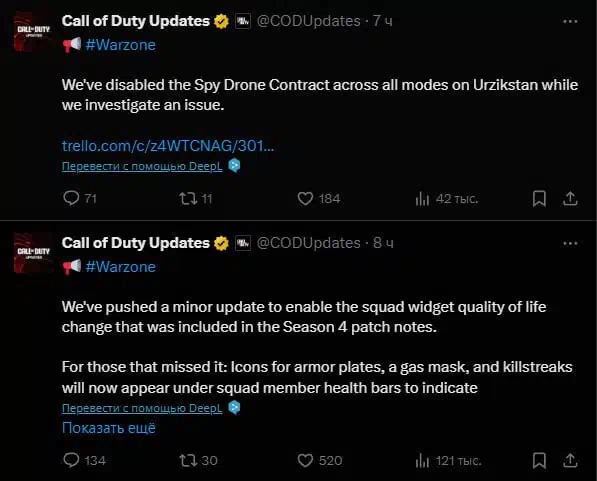Bookmark the squad widget update tweet
The width and height of the screenshot is (597, 481).
[539, 460]
